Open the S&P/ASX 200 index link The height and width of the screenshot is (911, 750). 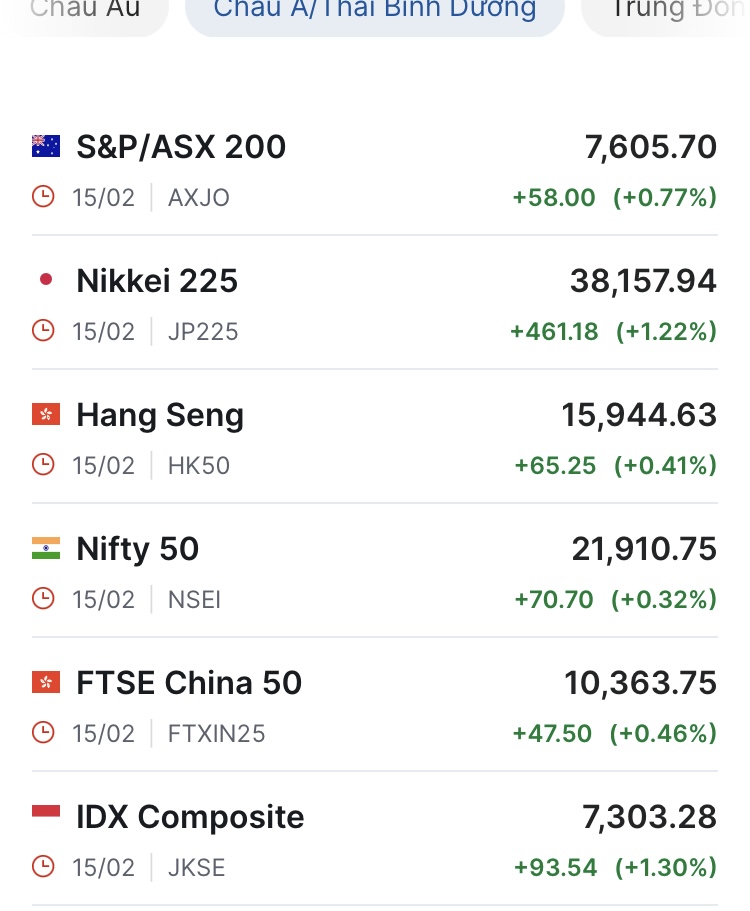(181, 147)
